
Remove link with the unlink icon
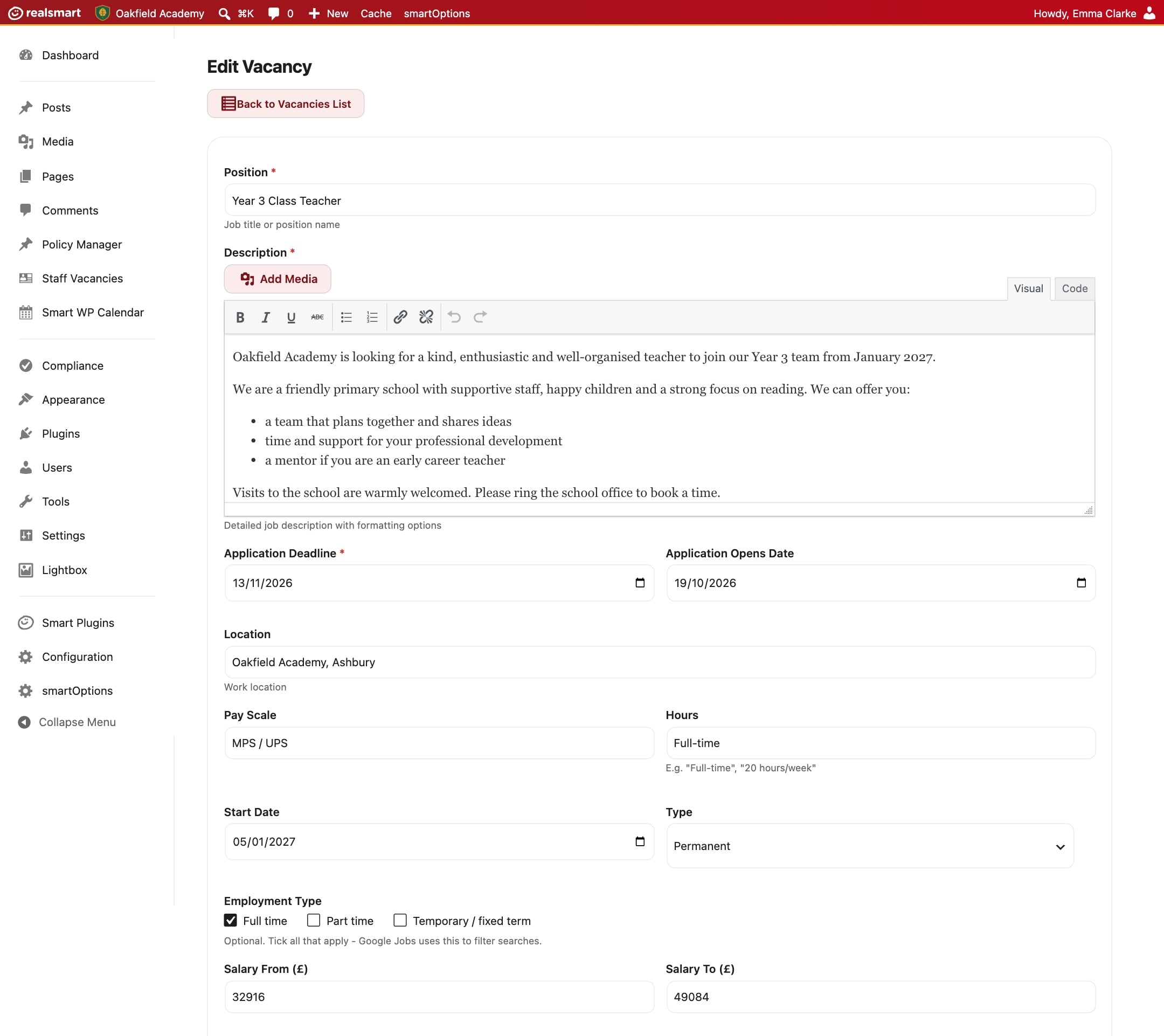pos(426,317)
